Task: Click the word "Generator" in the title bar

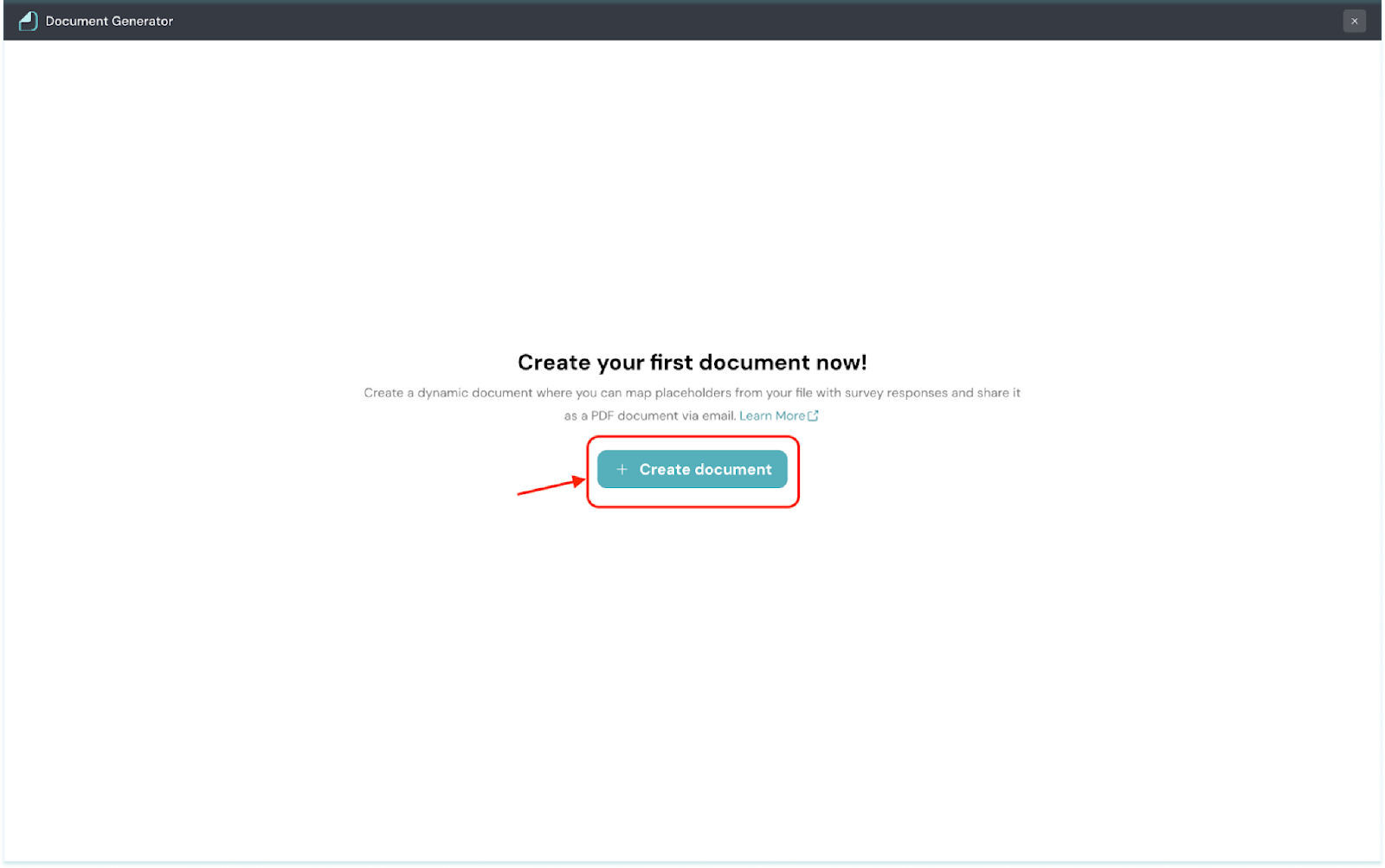Action: (142, 21)
